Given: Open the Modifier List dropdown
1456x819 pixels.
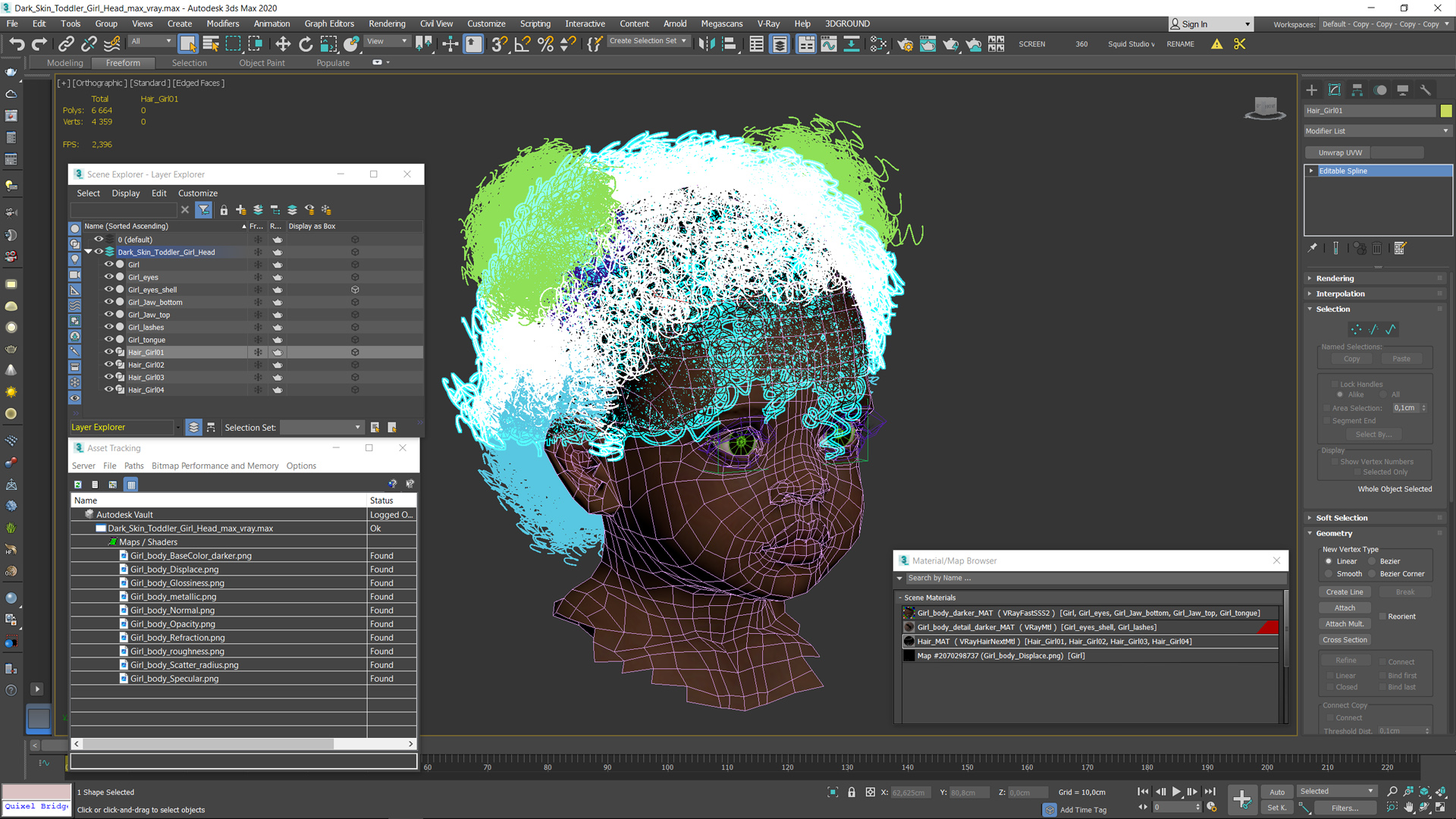Looking at the screenshot, I should [x=1377, y=131].
